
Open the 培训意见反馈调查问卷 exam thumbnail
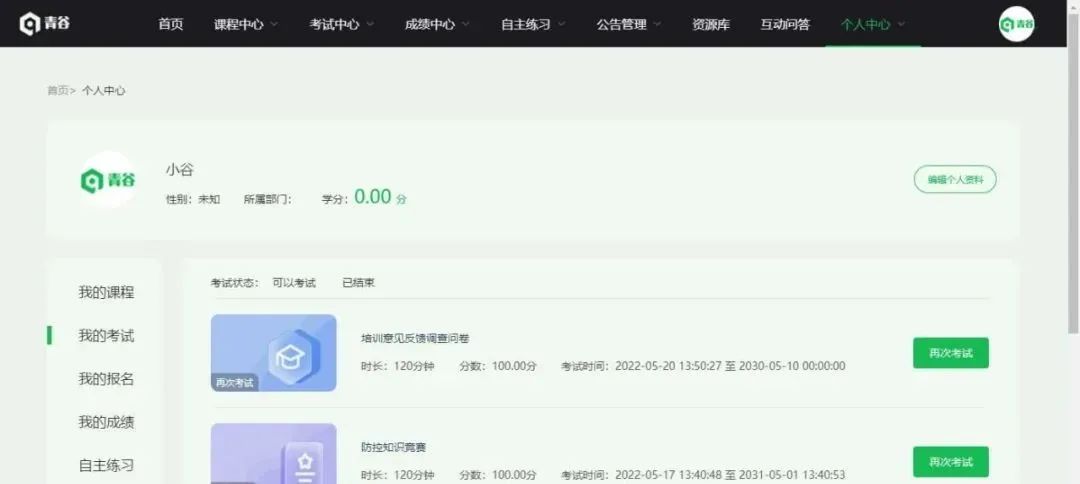coord(273,353)
